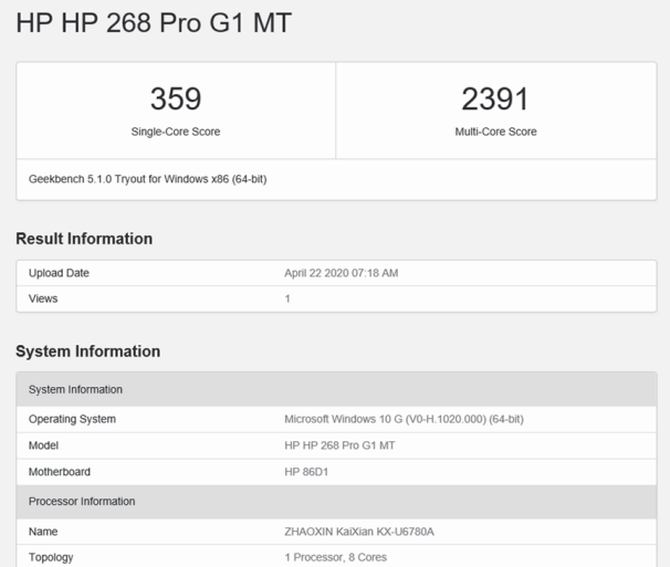Image resolution: width=670 pixels, height=567 pixels.
Task: Click the Single-Core Score label
Action: pyautogui.click(x=176, y=132)
